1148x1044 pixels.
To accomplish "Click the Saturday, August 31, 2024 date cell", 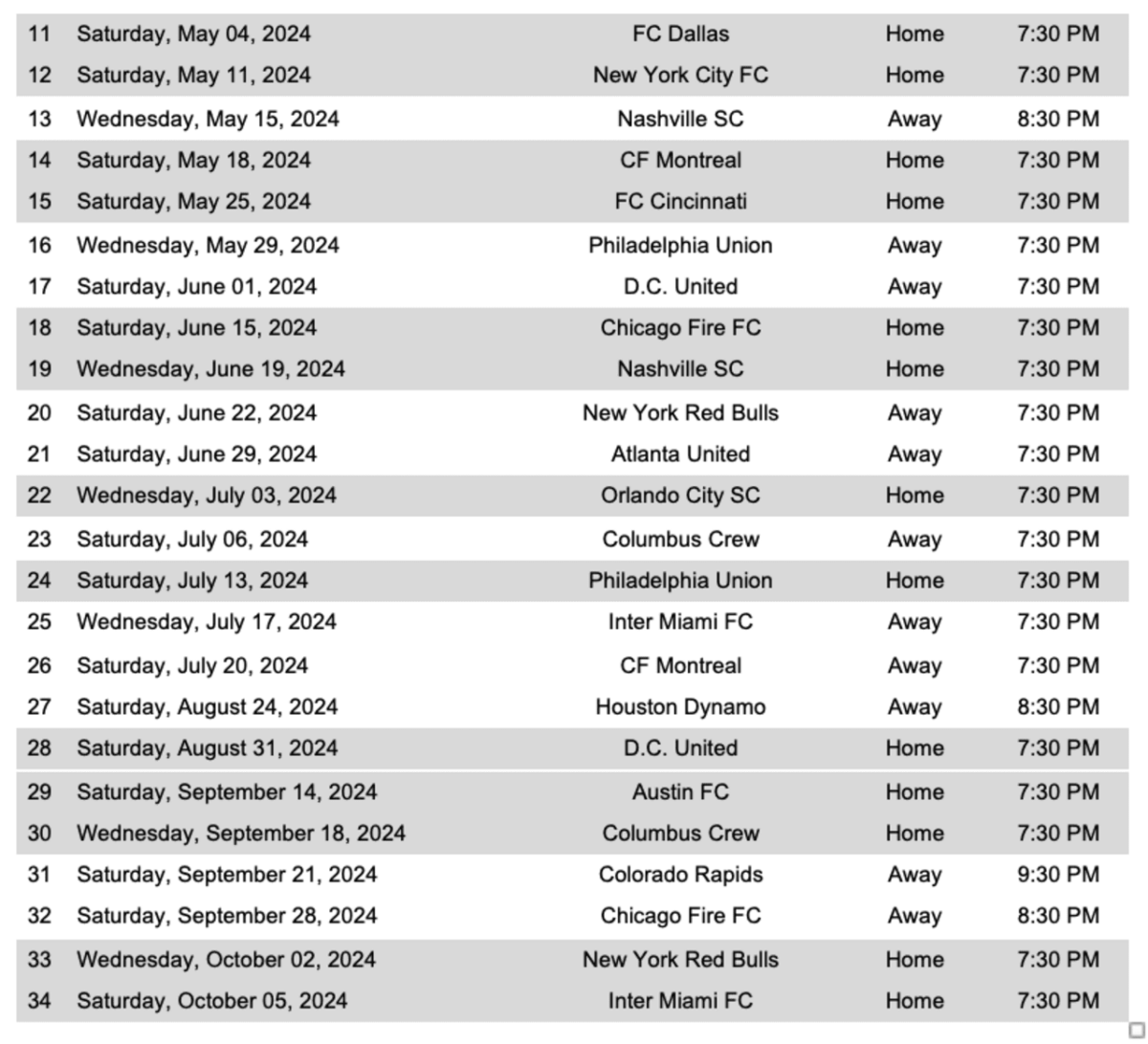I will point(207,748).
